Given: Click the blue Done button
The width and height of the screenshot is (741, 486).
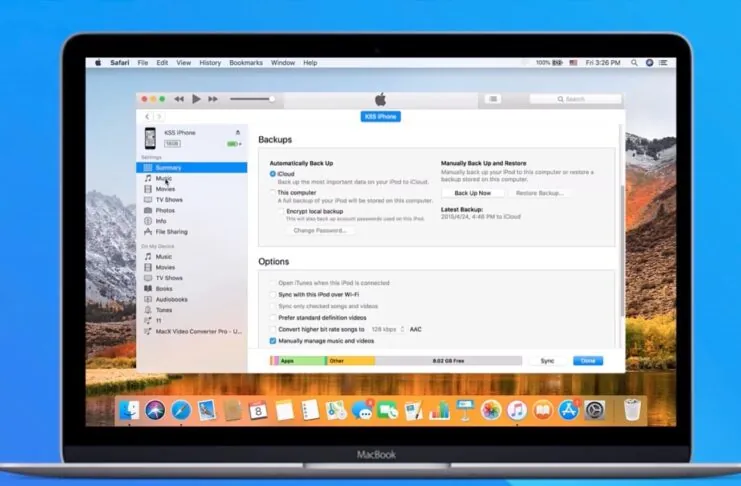Looking at the screenshot, I should 588,361.
